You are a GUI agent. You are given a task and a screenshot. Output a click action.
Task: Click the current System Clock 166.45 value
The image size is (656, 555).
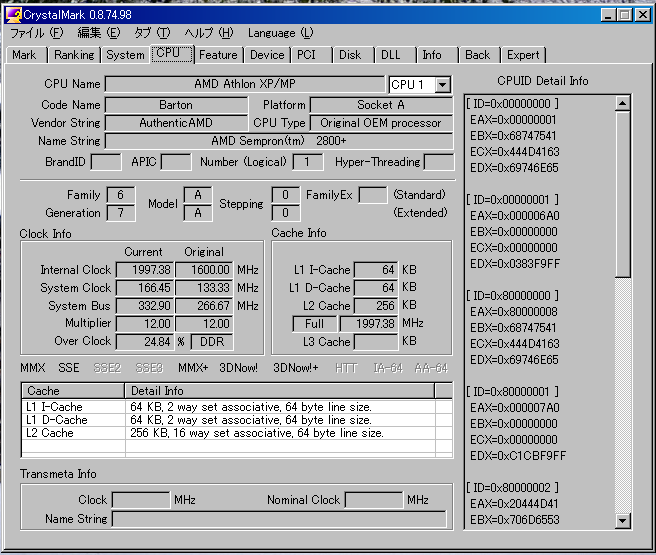144,288
